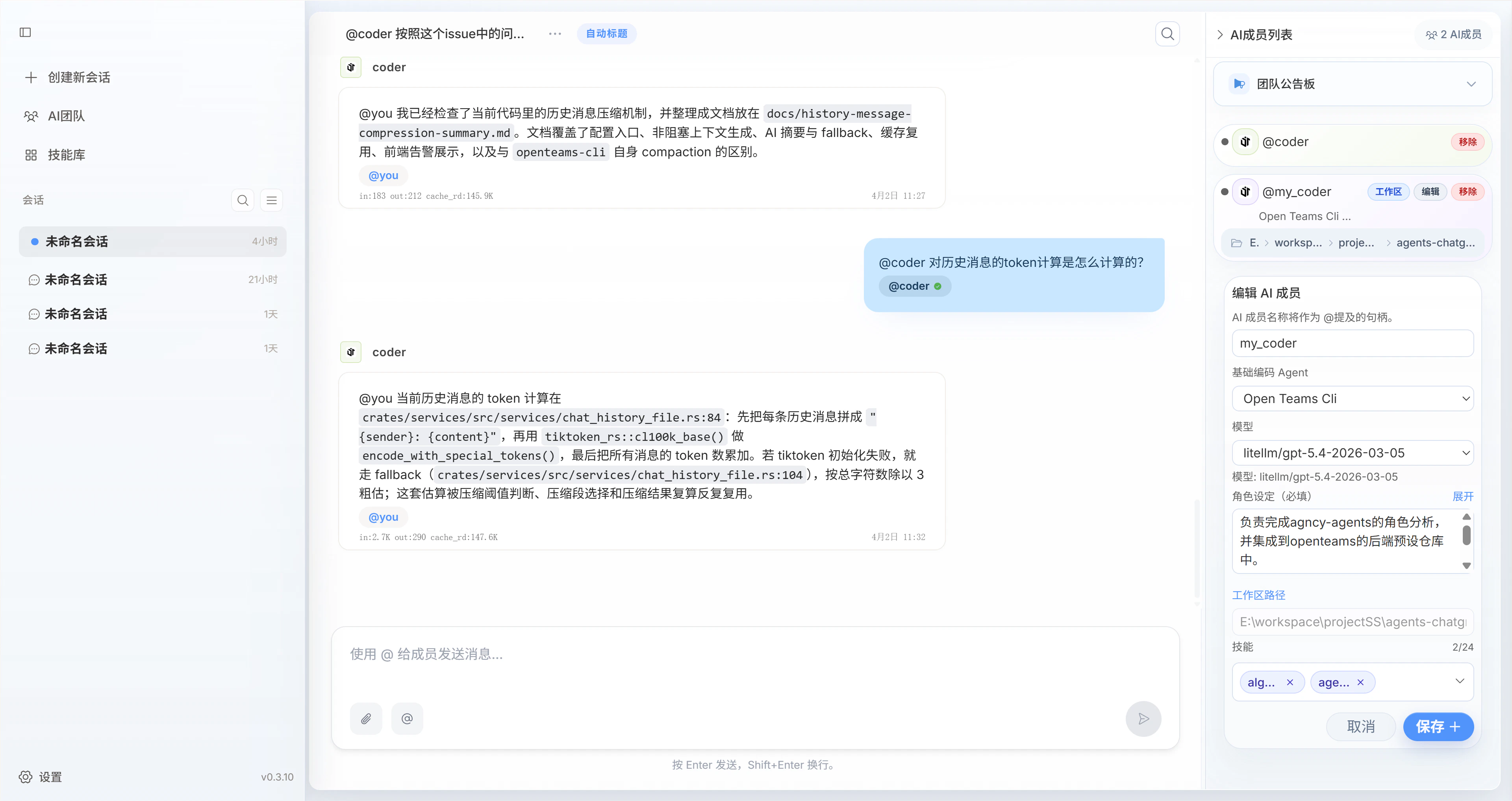Open the 基础编码 Agent dropdown
The height and width of the screenshot is (801, 1512).
(1353, 398)
